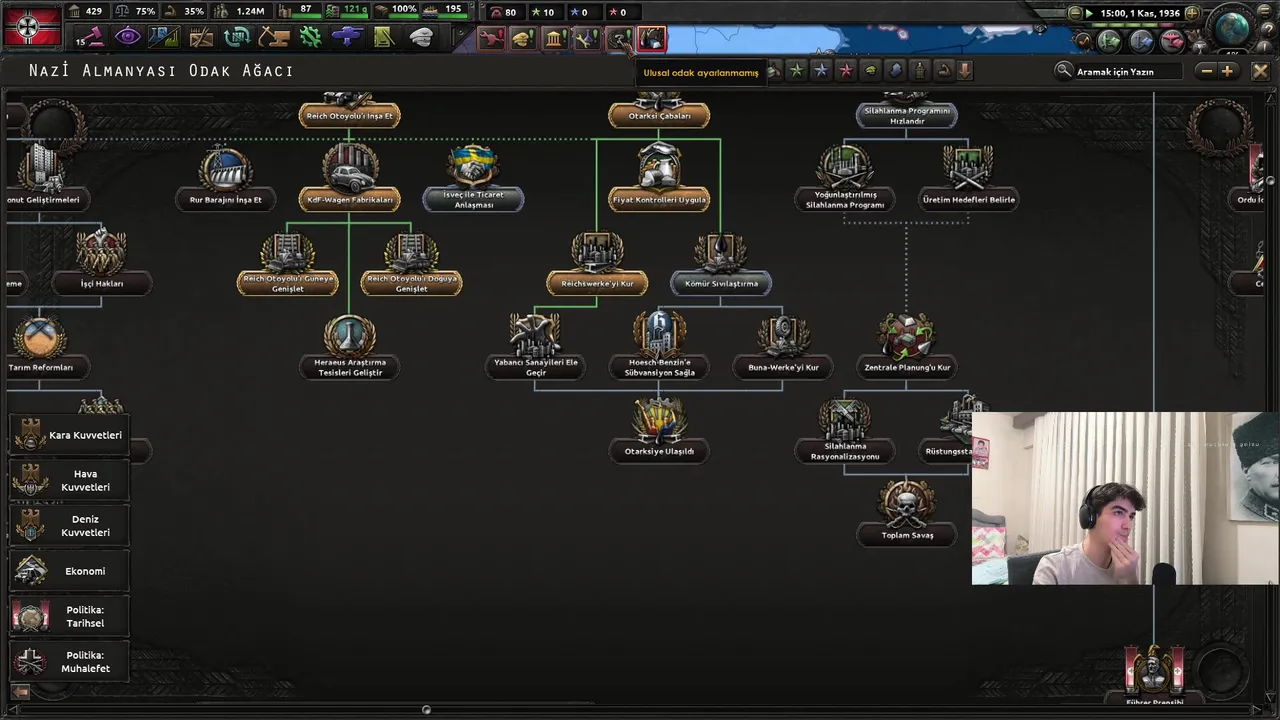The image size is (1280, 720).
Task: Select Toplam Savaş skull focus
Action: pyautogui.click(x=907, y=512)
